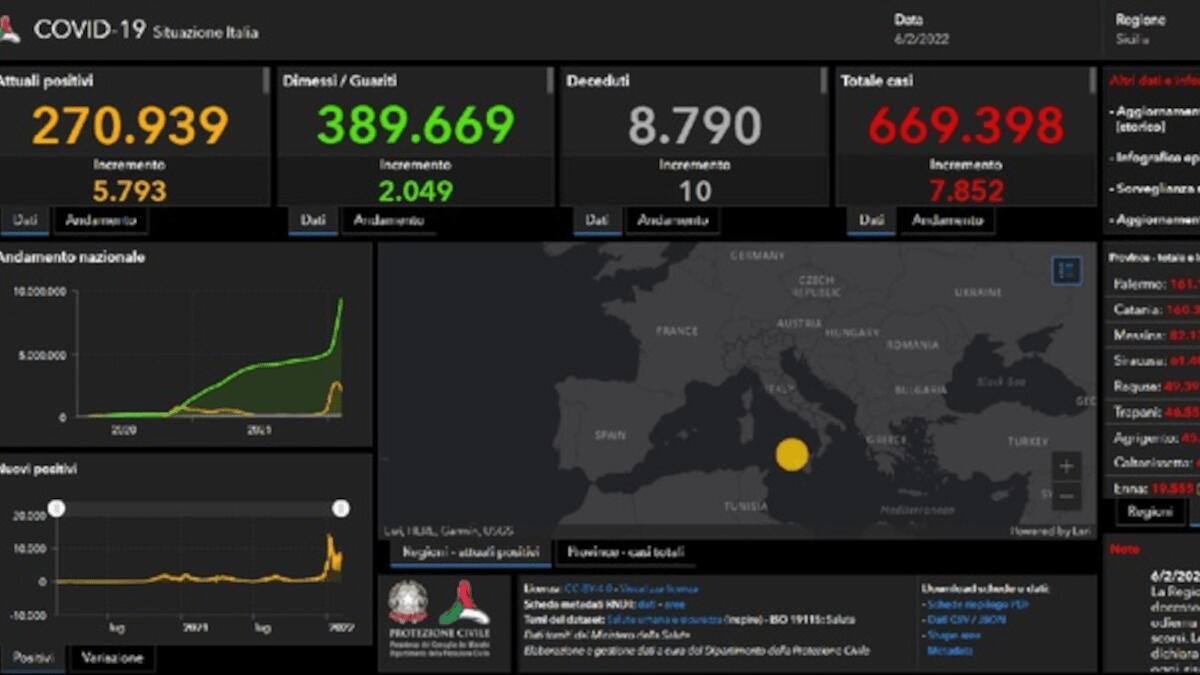The image size is (1200, 675).
Task: Switch Nuovi positivi chart to Variazione
Action: (x=112, y=657)
